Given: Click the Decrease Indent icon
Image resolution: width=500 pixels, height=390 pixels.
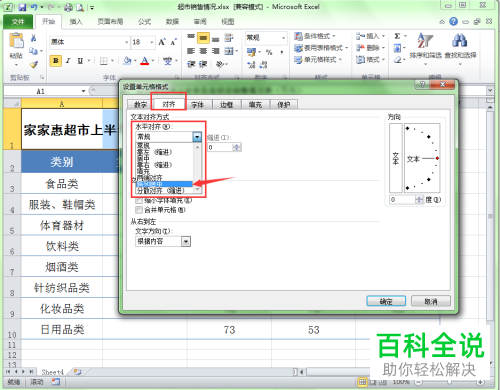Looking at the screenshot, I should [191, 64].
